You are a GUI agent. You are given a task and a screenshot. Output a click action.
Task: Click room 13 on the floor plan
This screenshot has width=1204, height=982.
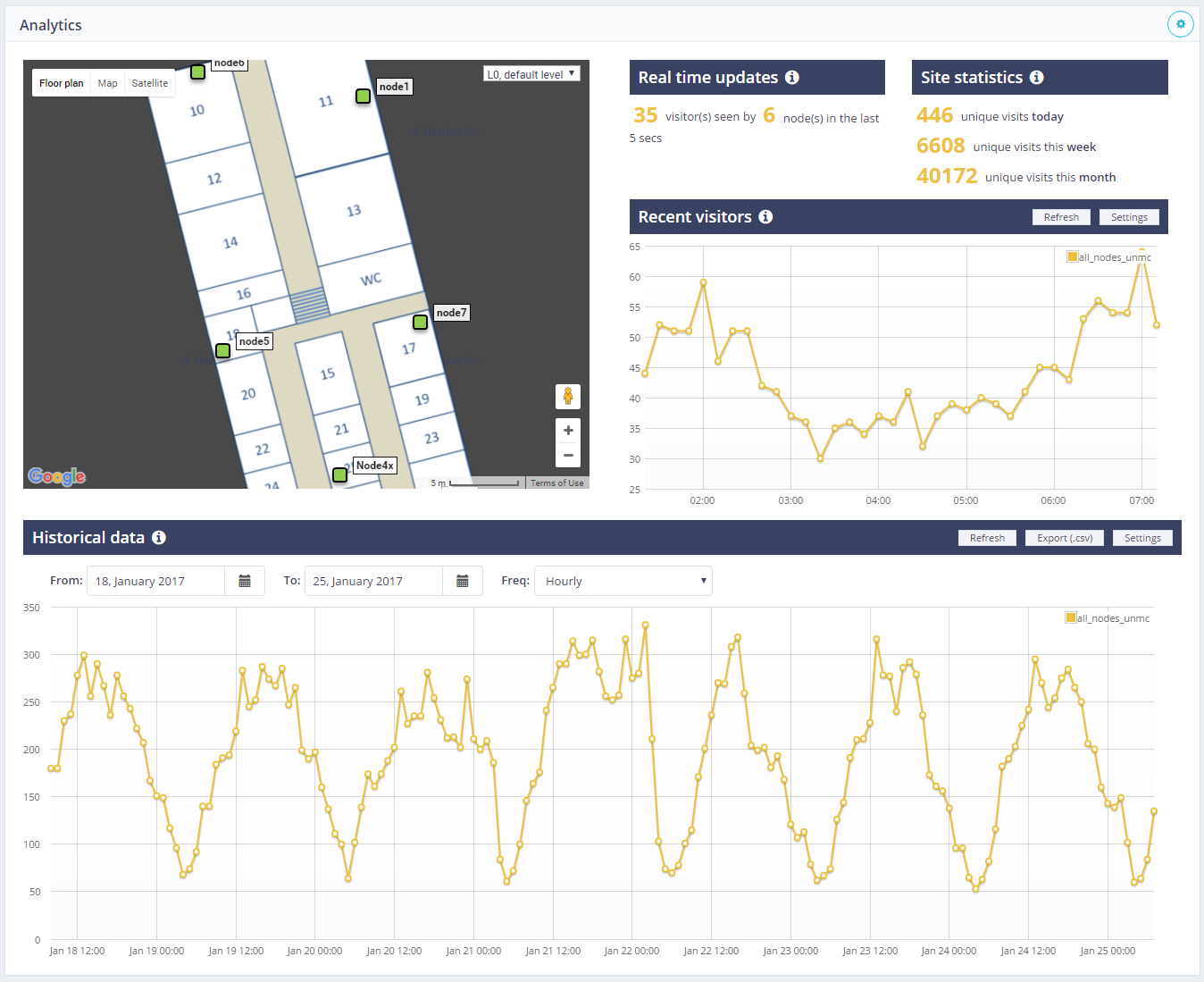(x=354, y=211)
